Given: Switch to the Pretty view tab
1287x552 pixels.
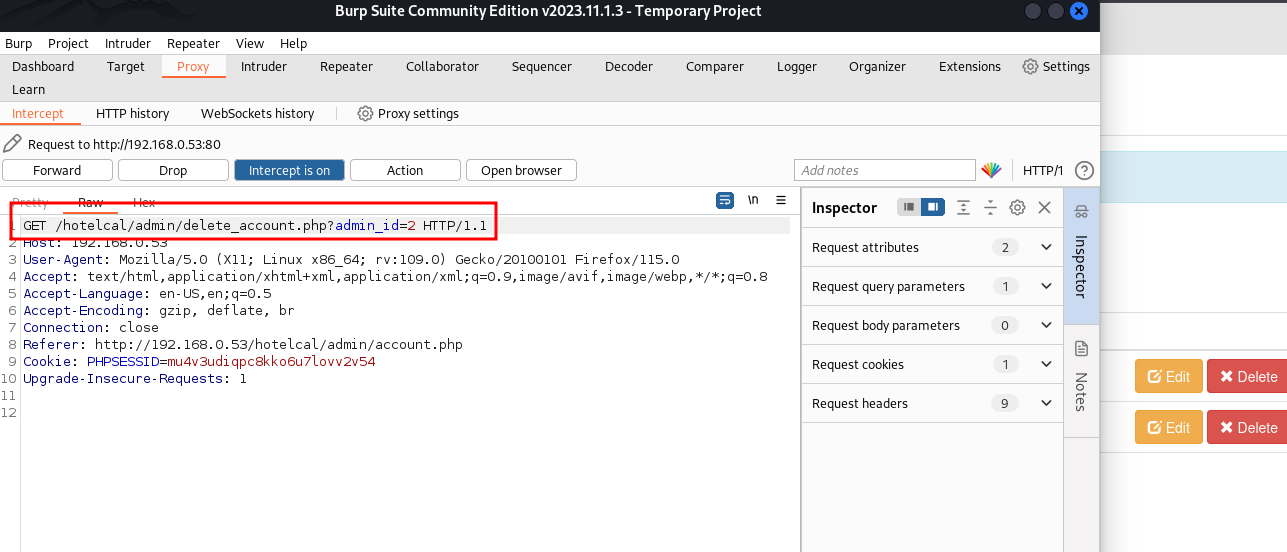Looking at the screenshot, I should 30,202.
